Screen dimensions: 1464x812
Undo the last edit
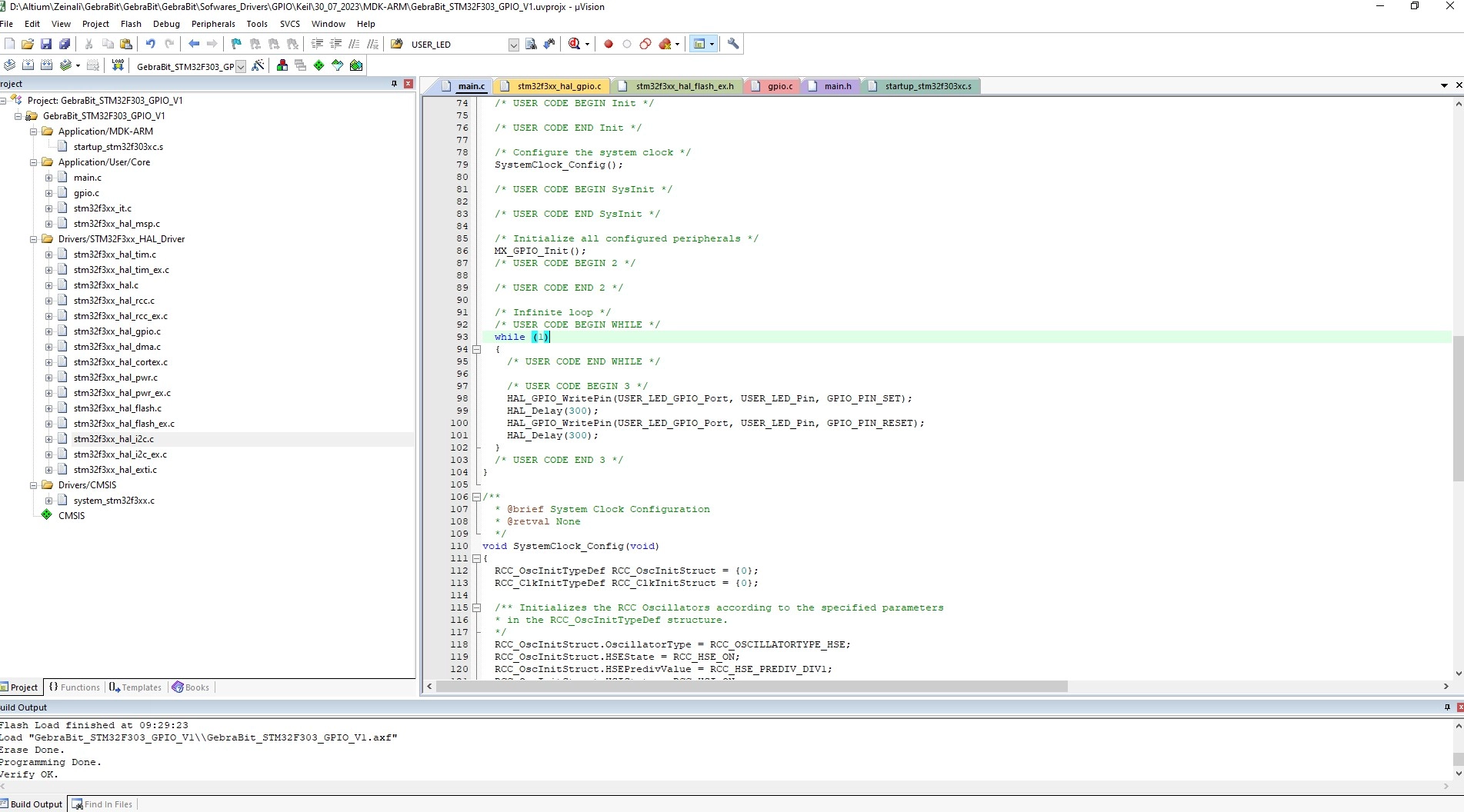tap(151, 44)
